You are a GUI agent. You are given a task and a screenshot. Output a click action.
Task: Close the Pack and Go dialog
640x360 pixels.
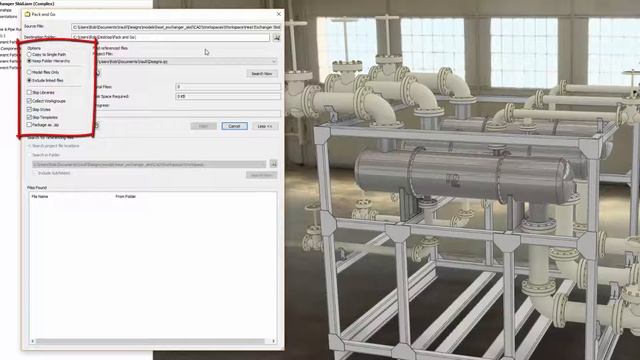pos(279,14)
